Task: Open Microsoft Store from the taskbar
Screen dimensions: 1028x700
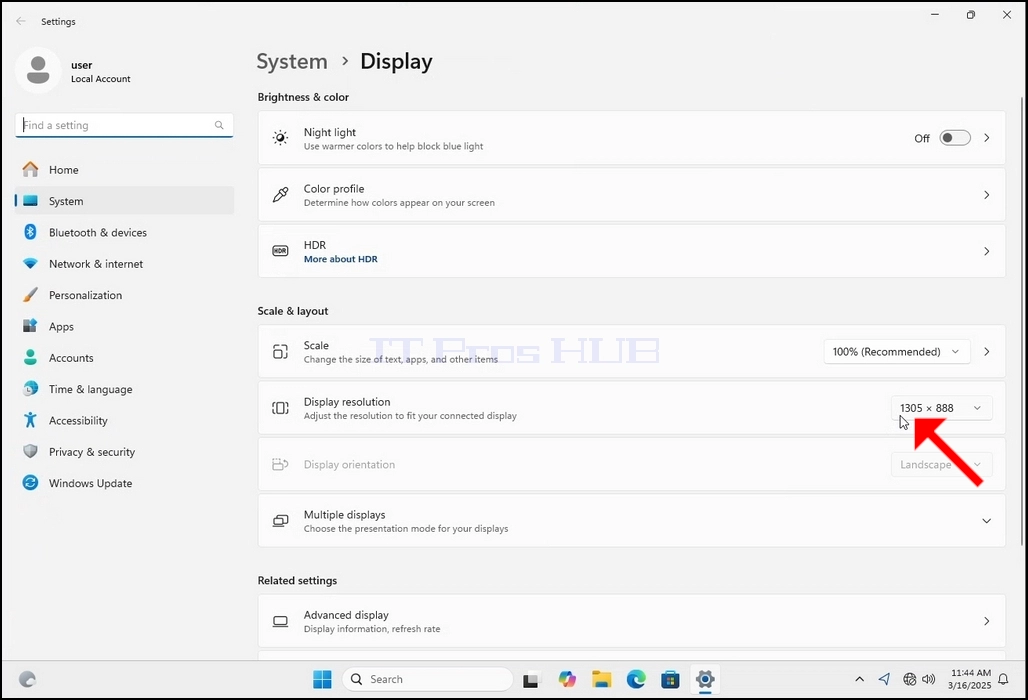Action: pos(670,679)
